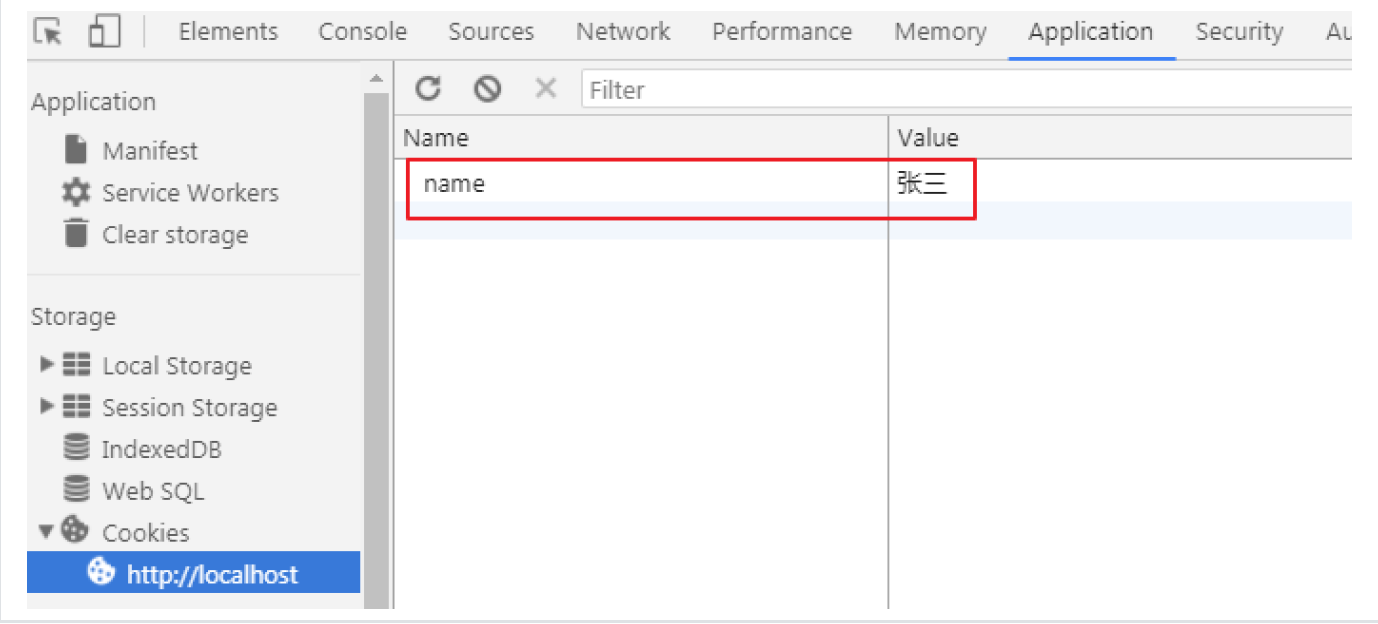
Task: Toggle the device toolbar icon
Action: [104, 31]
